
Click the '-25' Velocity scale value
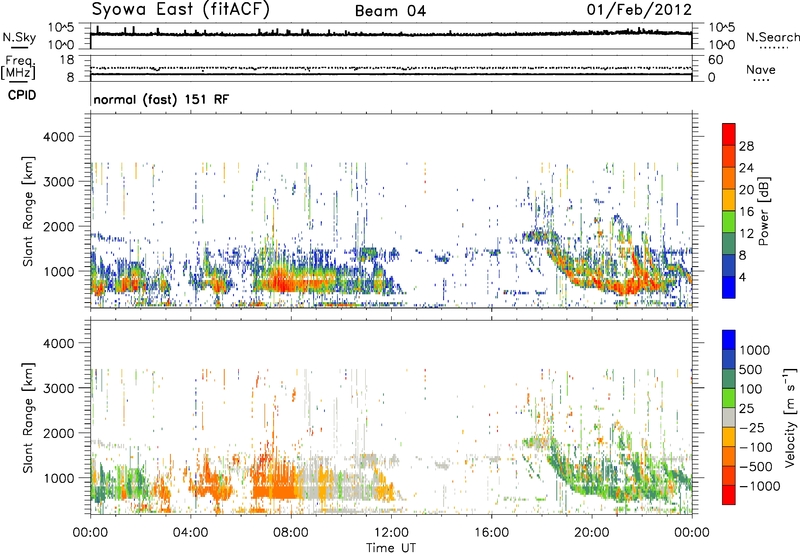(753, 427)
